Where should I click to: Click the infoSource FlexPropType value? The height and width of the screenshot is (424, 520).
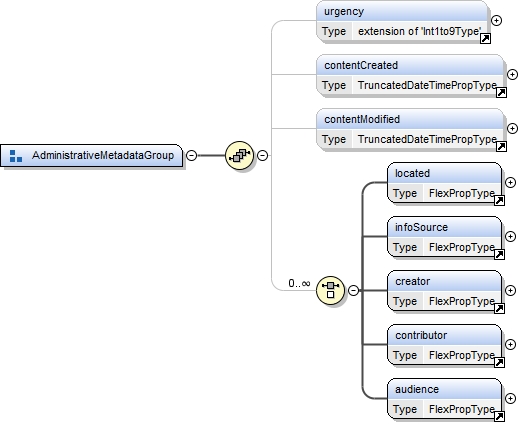point(462,247)
